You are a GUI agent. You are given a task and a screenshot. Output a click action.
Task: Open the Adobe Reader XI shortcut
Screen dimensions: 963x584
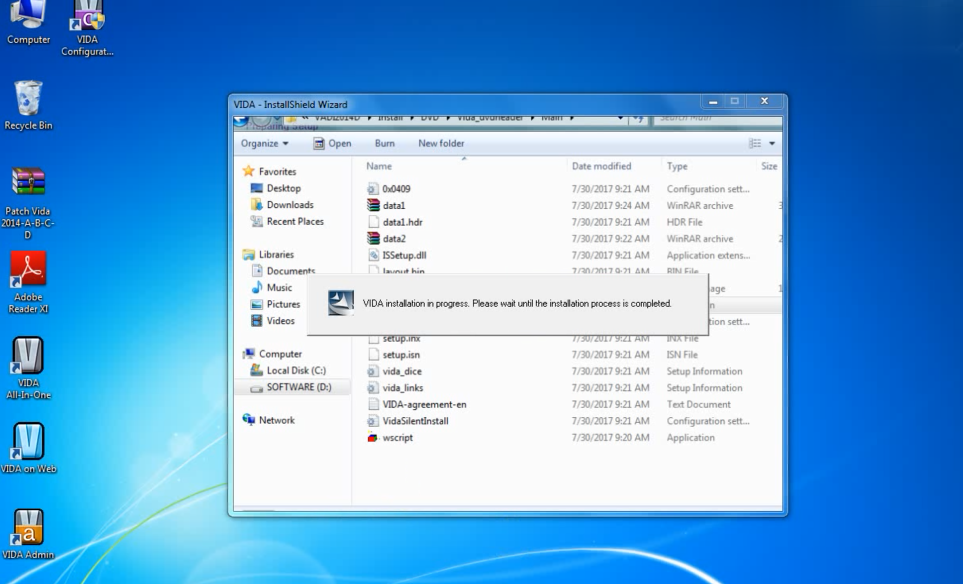(x=28, y=283)
